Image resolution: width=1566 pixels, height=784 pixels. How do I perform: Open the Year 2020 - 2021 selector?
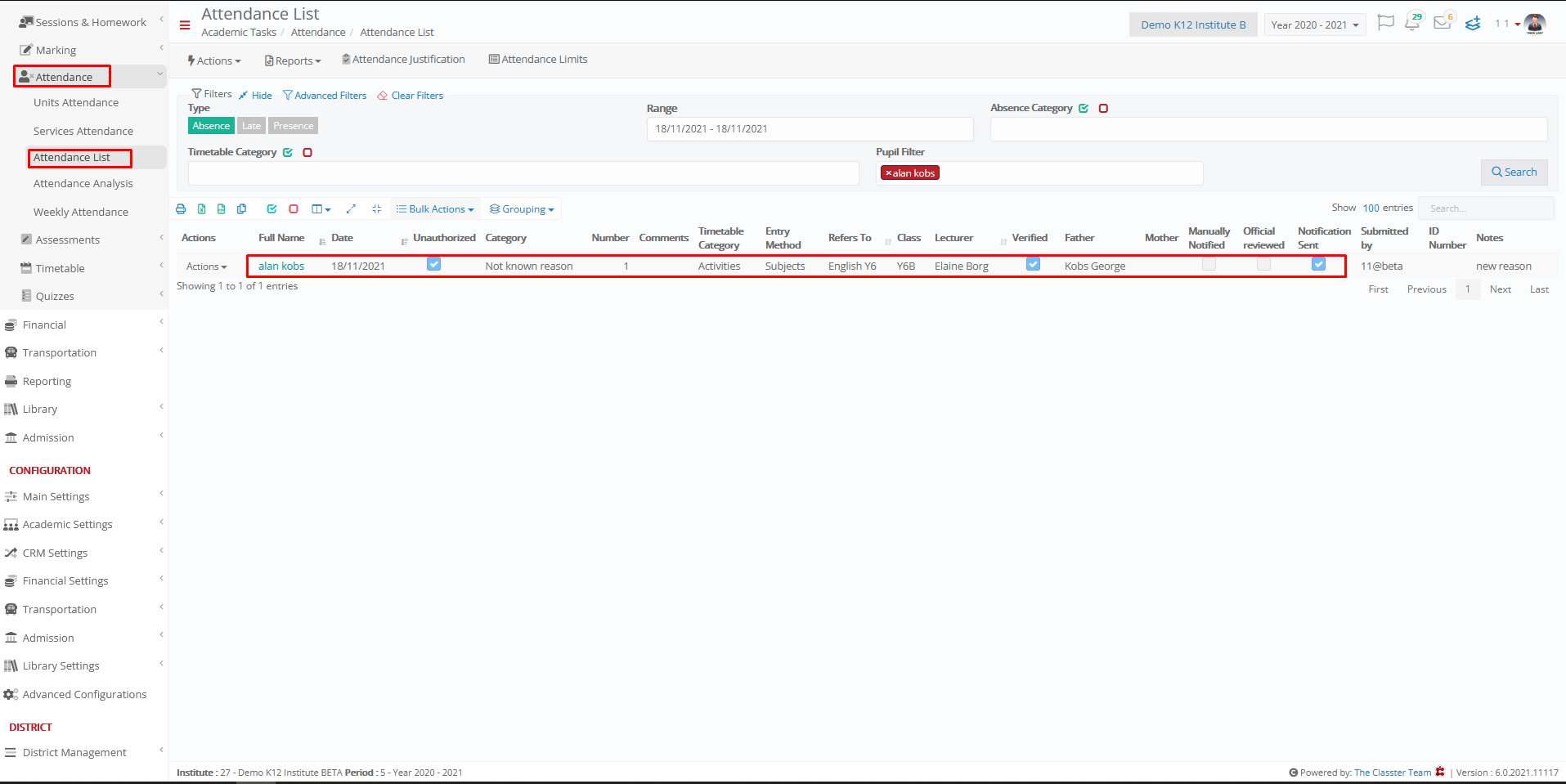(1315, 25)
